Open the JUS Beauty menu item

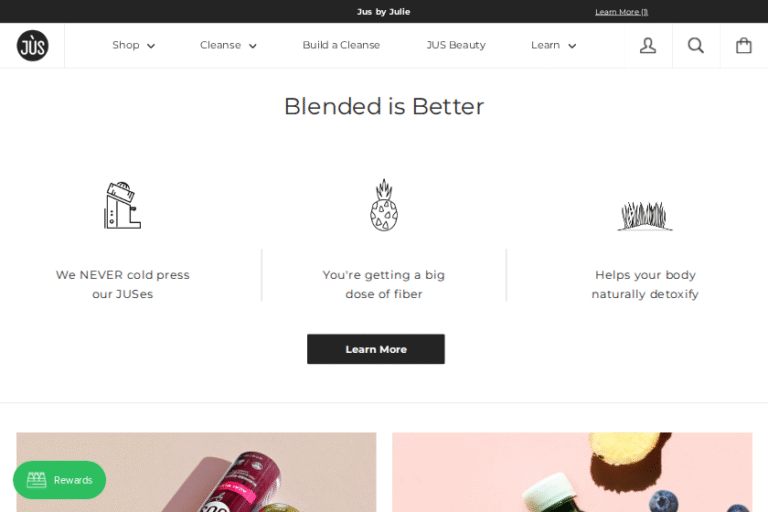tap(456, 45)
